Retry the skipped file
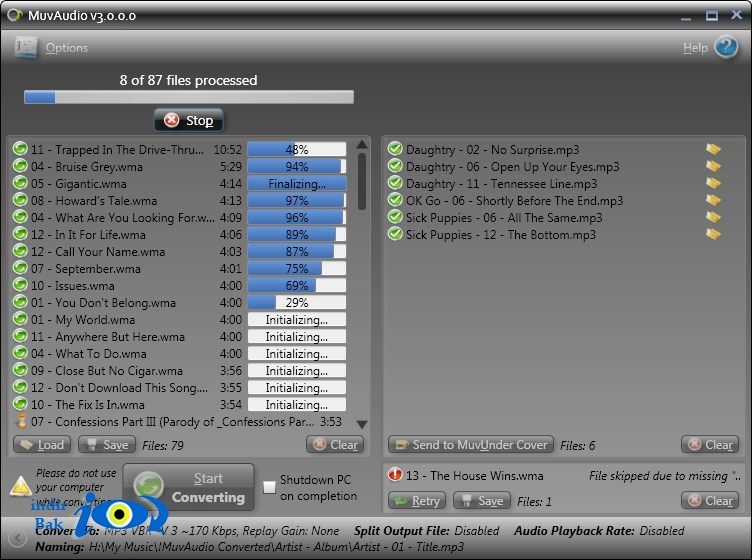This screenshot has width=752, height=560. click(x=417, y=501)
